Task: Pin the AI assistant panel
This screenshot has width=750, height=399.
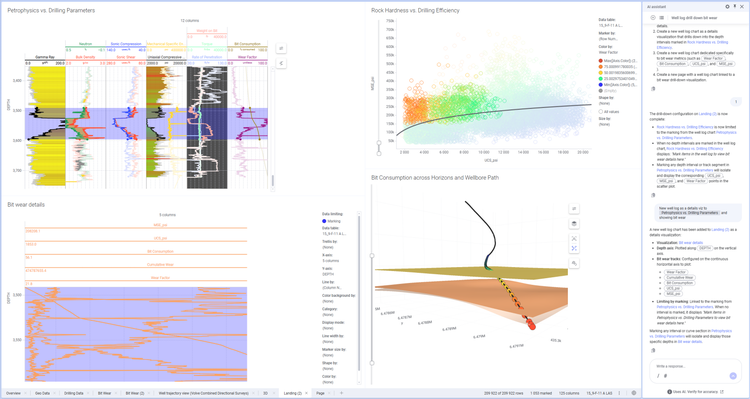Action: tap(735, 7)
